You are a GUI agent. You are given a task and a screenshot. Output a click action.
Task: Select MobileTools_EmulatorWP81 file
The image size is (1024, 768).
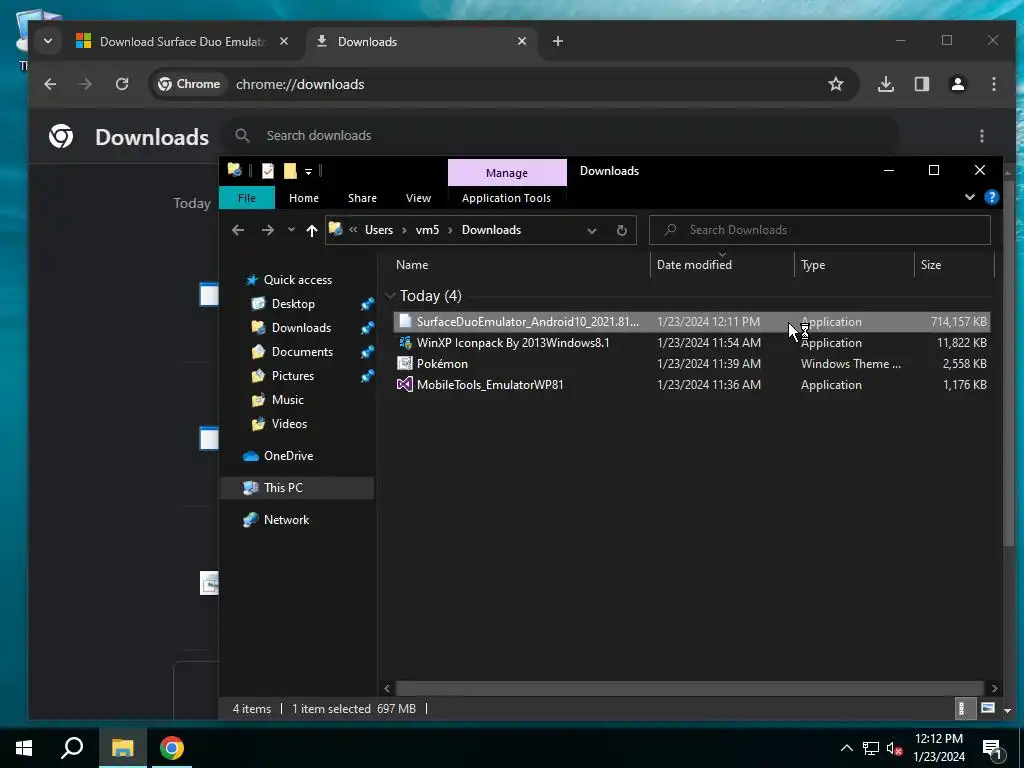[692, 385]
